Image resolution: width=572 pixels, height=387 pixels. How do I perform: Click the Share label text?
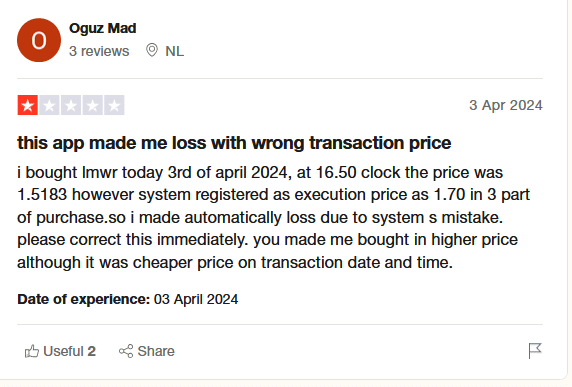point(156,351)
